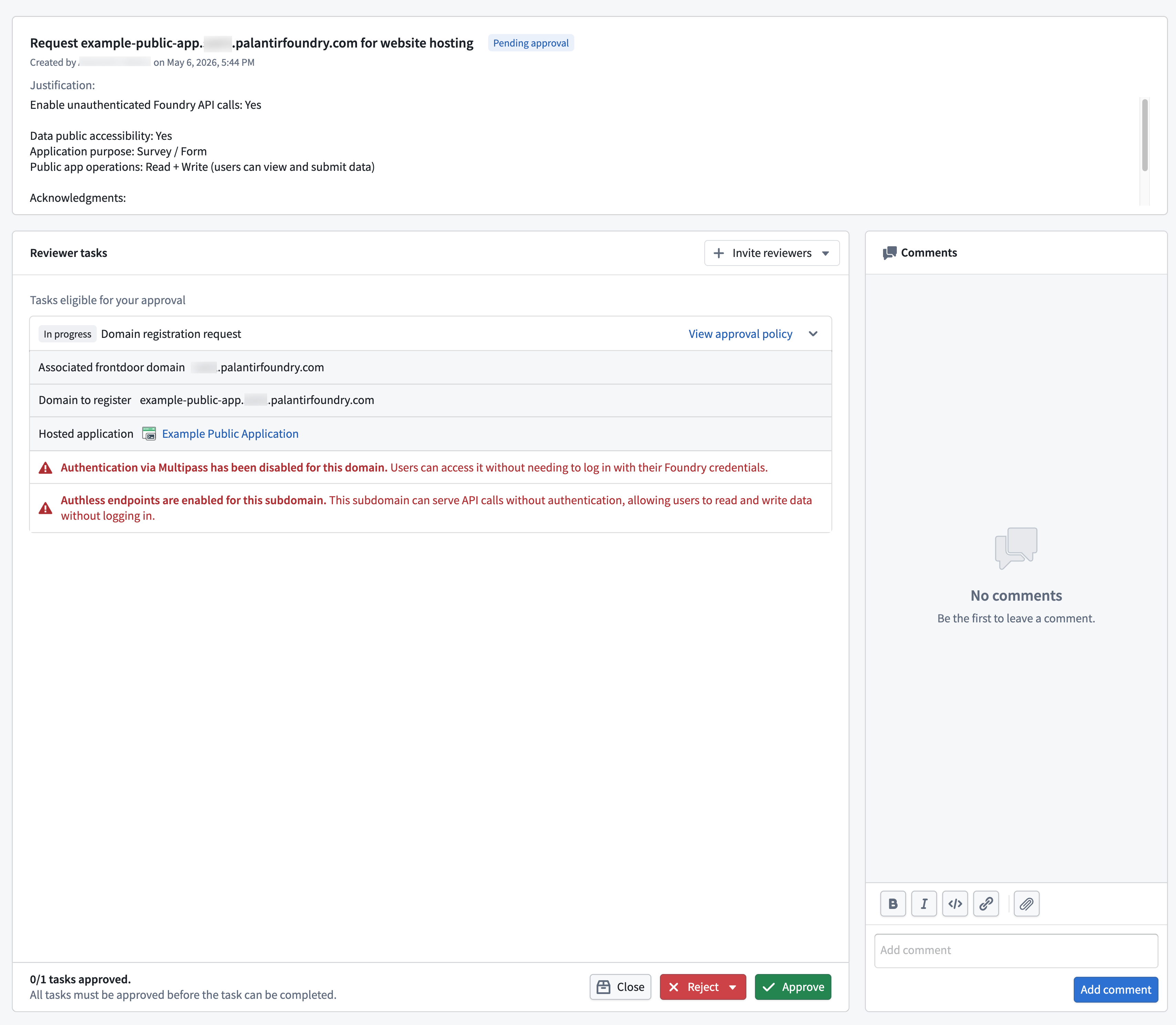Select the 'No comments' placeholder heading
The image size is (1176, 1025).
(x=1016, y=596)
